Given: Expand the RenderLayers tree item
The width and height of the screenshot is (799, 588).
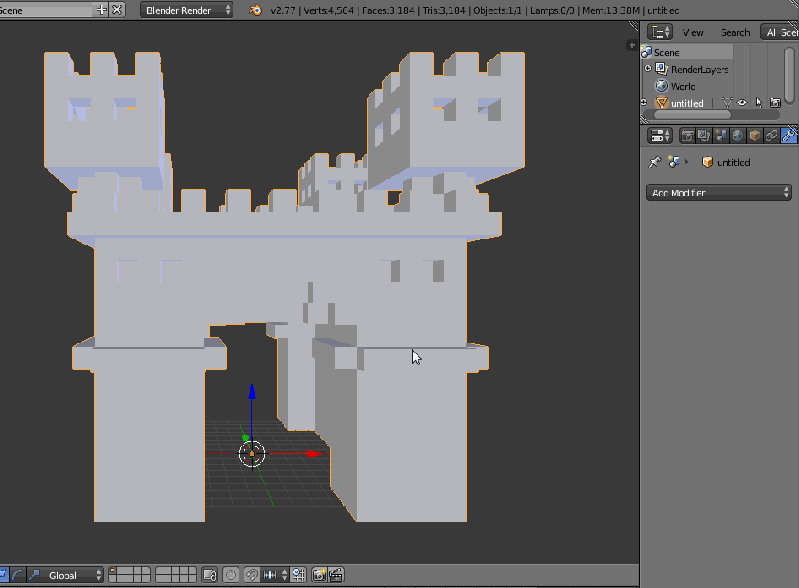Looking at the screenshot, I should click(x=648, y=68).
